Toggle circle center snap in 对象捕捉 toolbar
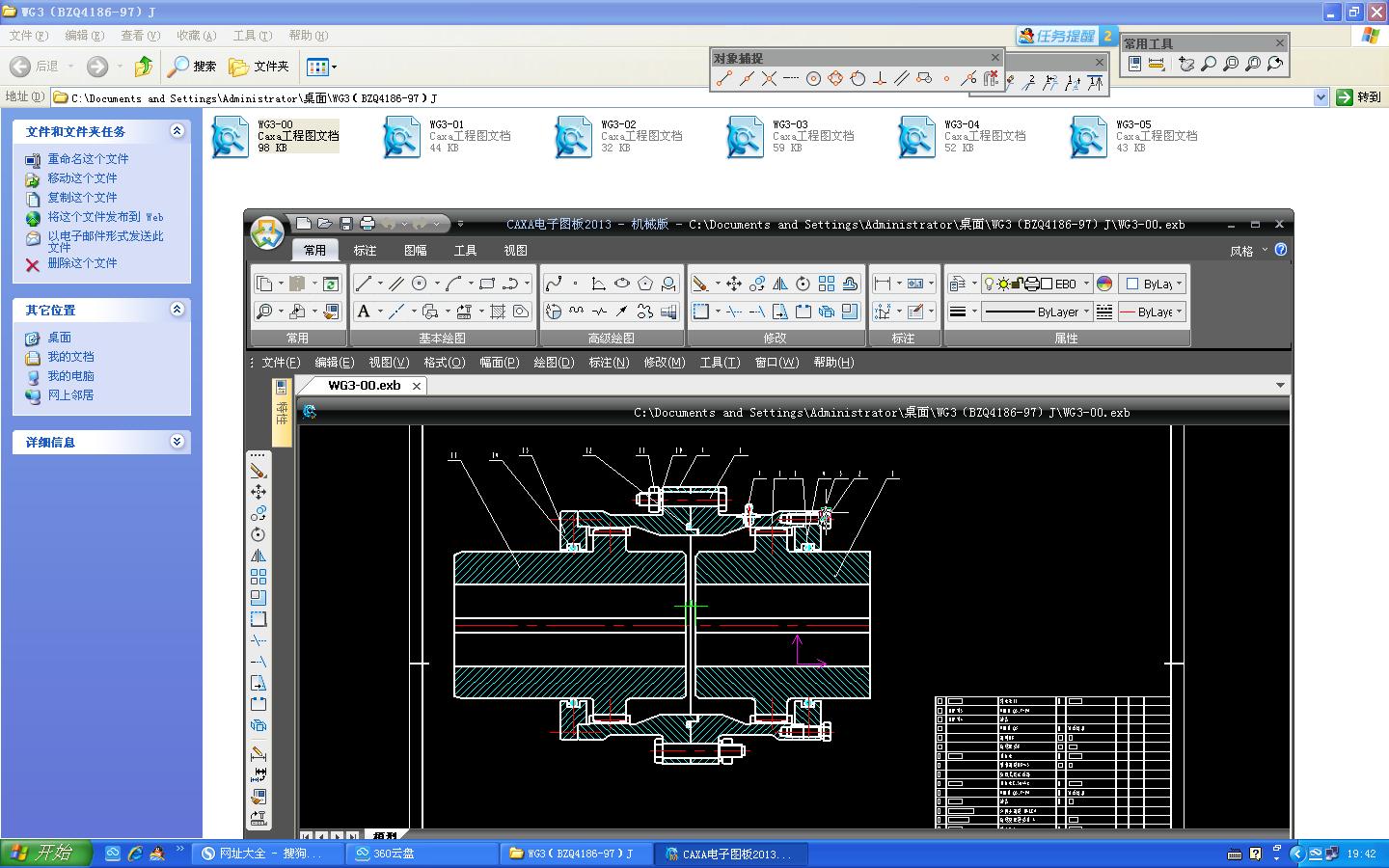The height and width of the screenshot is (868, 1389). tap(813, 79)
